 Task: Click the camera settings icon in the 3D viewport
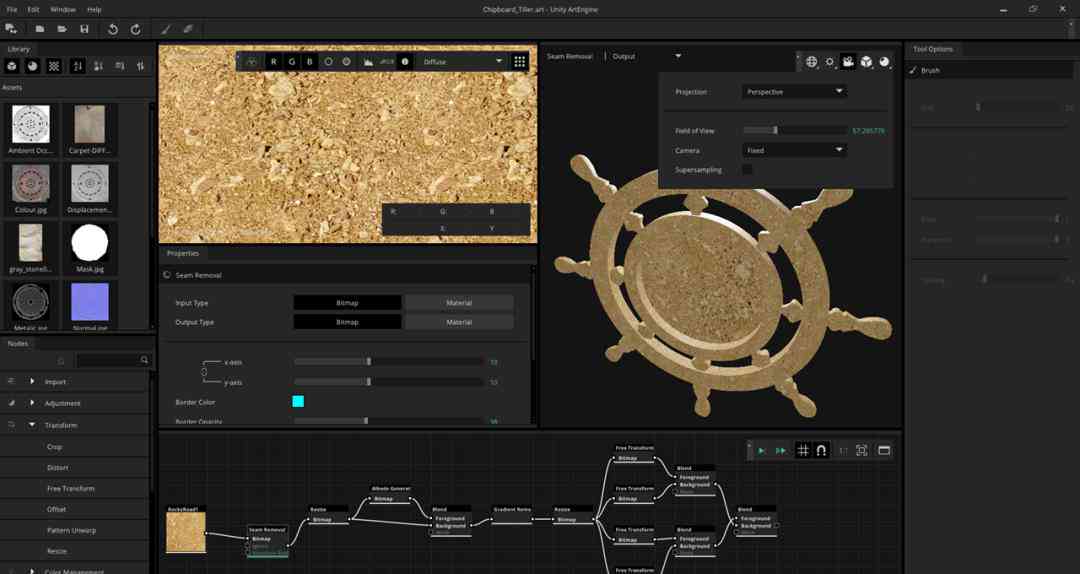tap(848, 61)
